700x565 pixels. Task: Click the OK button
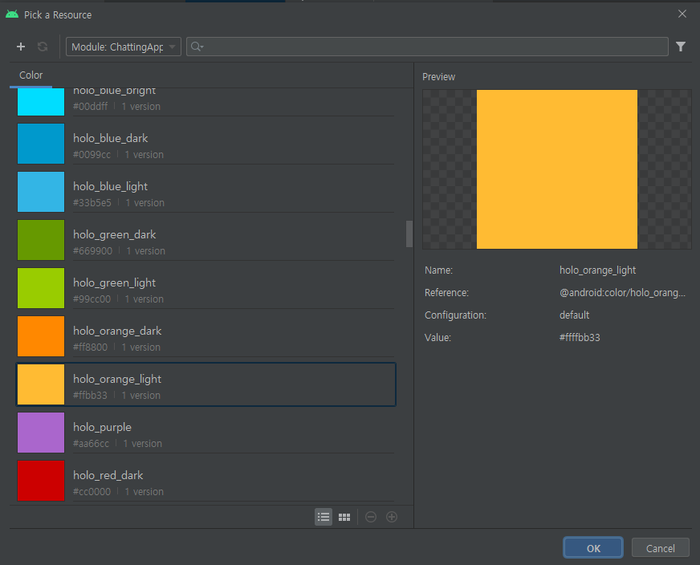point(593,548)
